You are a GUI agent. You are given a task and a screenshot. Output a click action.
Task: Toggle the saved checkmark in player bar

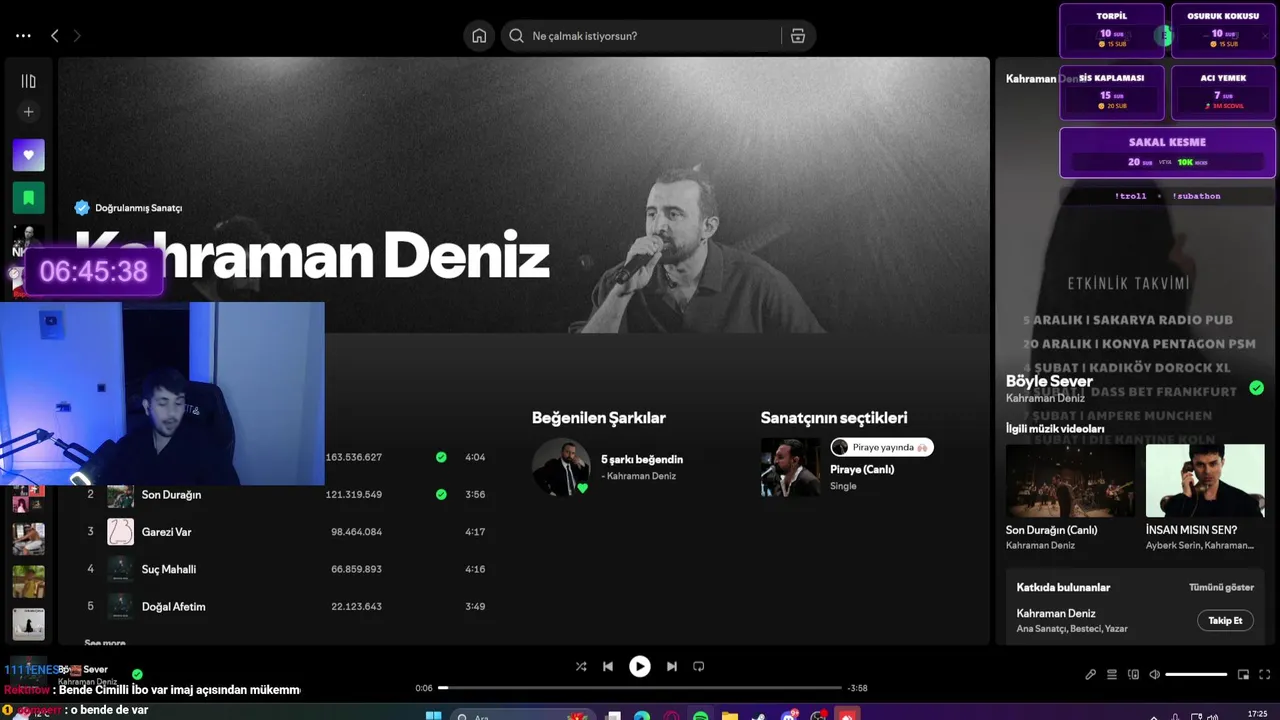coord(137,674)
